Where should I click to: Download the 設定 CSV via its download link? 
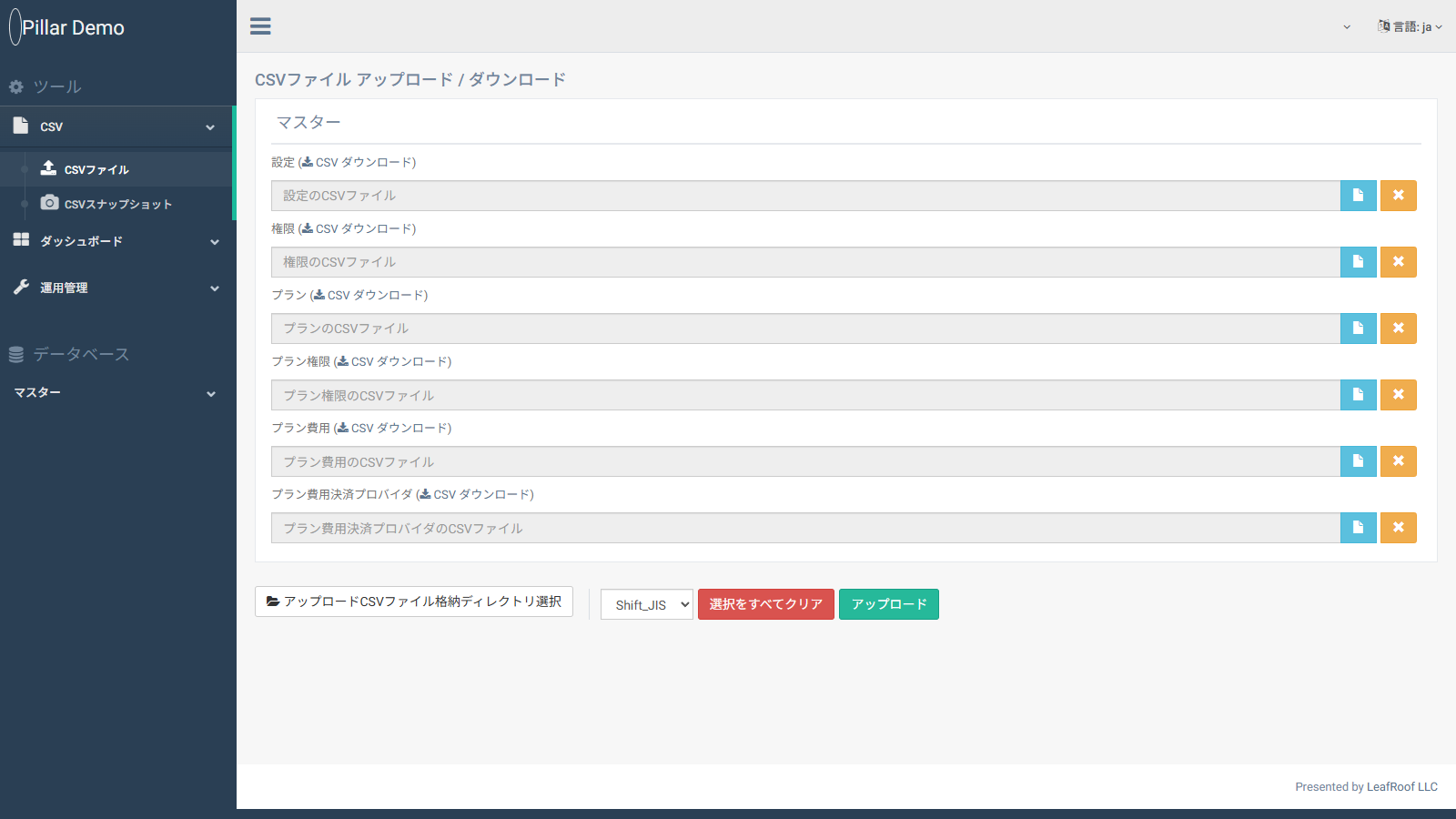pyautogui.click(x=357, y=162)
